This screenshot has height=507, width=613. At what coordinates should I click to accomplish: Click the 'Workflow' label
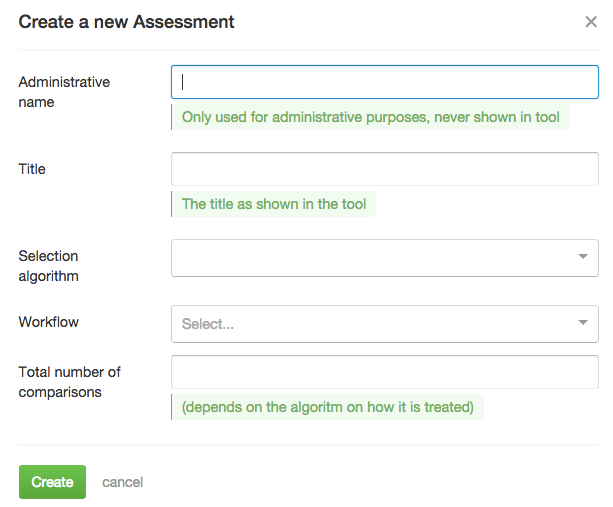(x=48, y=322)
